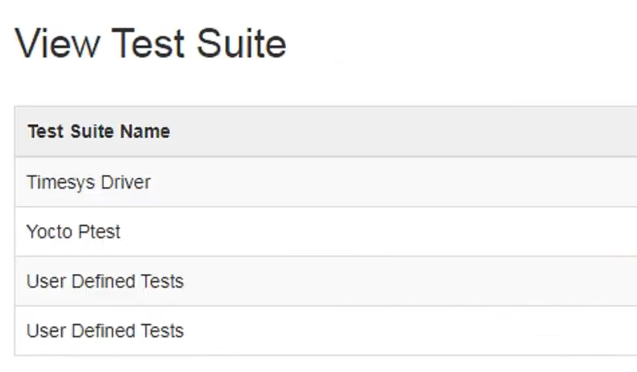Click the word Suite in the page title

pos(242,43)
